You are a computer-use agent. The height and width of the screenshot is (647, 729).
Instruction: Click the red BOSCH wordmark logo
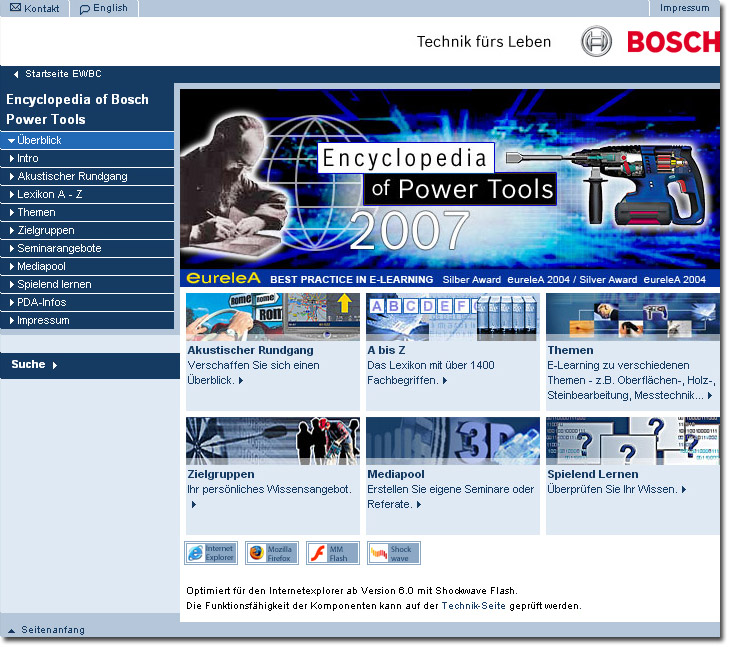(673, 42)
